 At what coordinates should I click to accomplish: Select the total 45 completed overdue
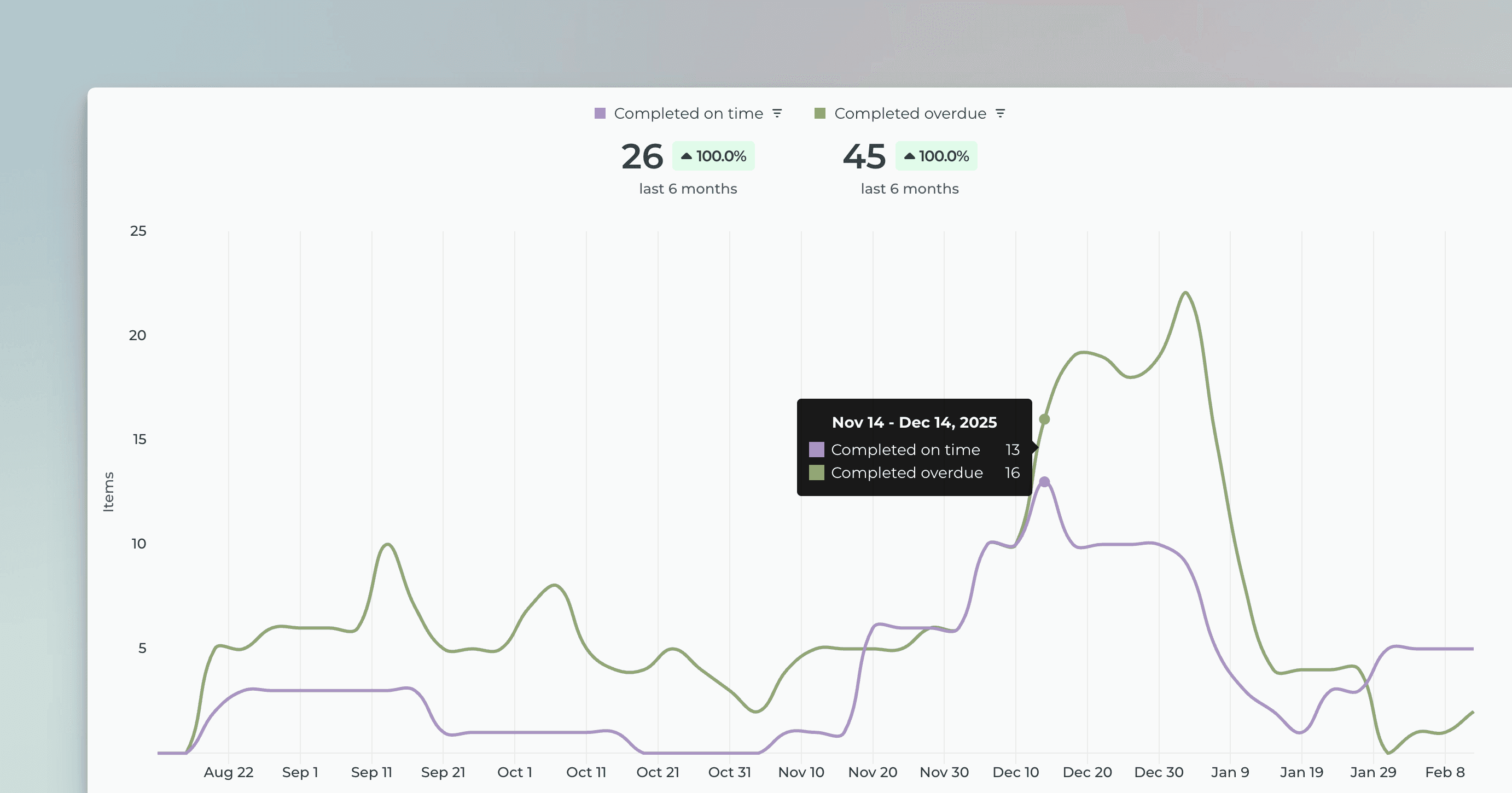coord(864,157)
